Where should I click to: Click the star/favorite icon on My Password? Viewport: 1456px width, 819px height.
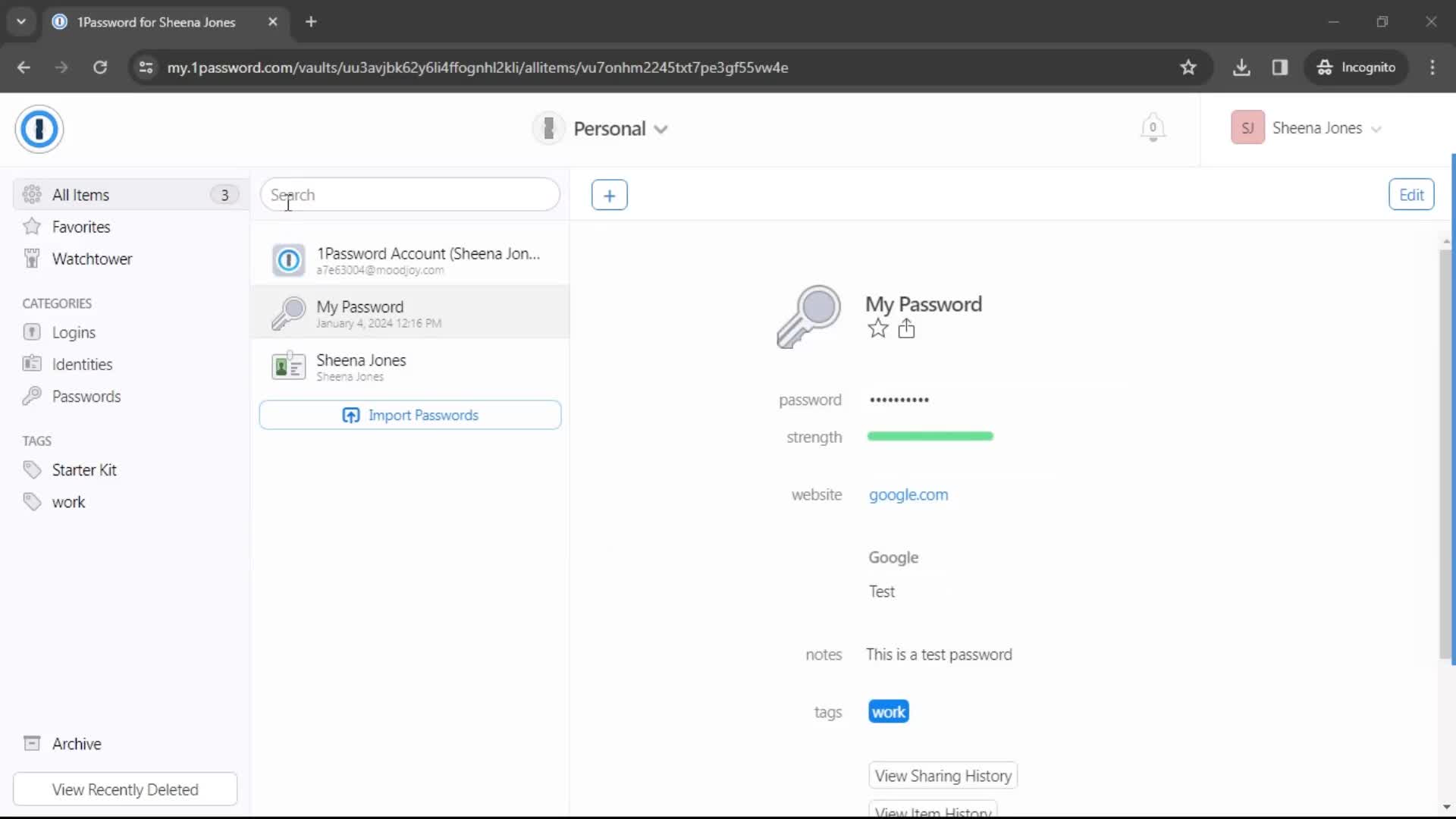(x=877, y=329)
